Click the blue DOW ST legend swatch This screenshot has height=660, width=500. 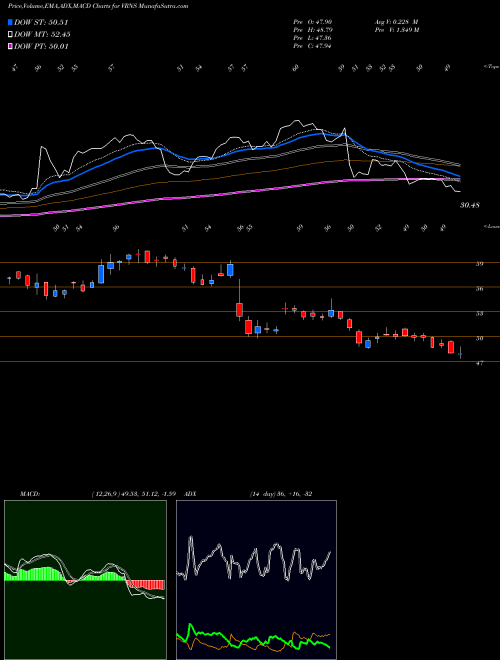click(x=11, y=22)
